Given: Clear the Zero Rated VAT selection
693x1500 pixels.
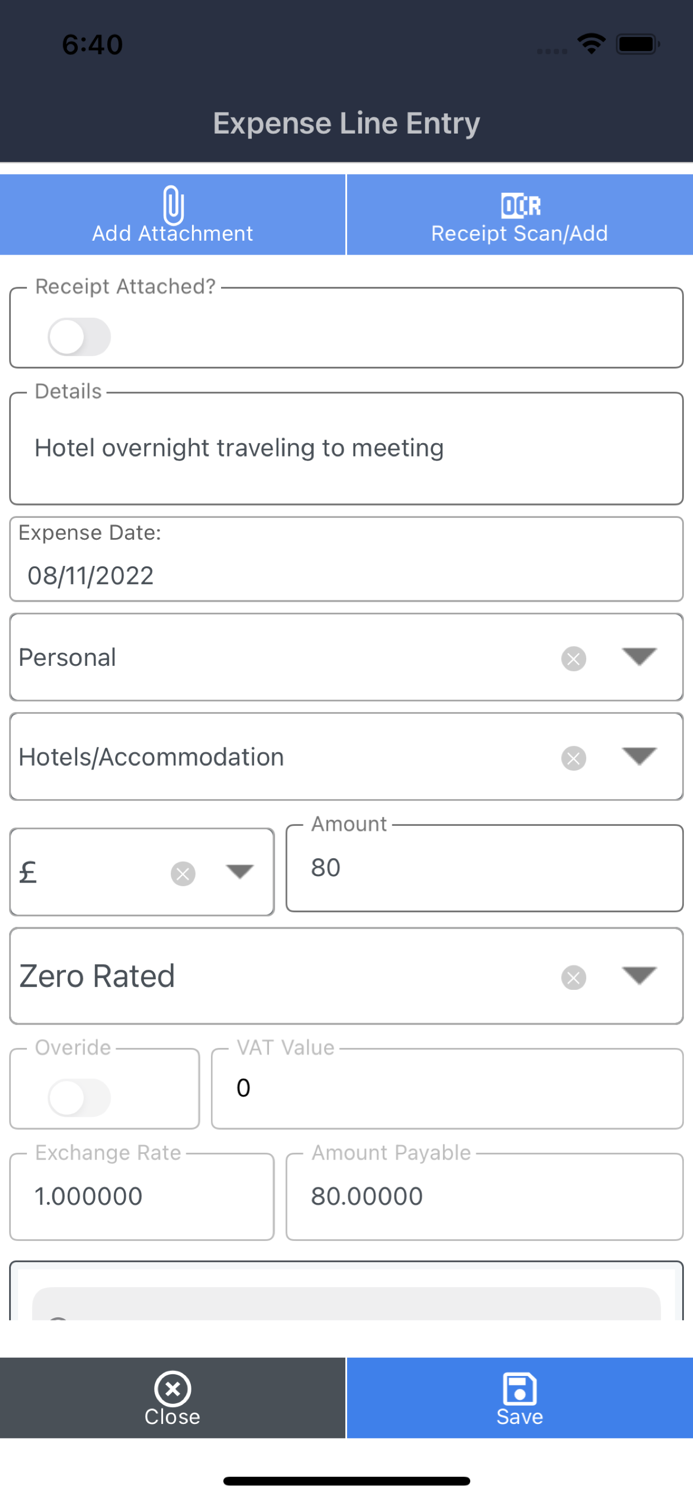Looking at the screenshot, I should [573, 977].
